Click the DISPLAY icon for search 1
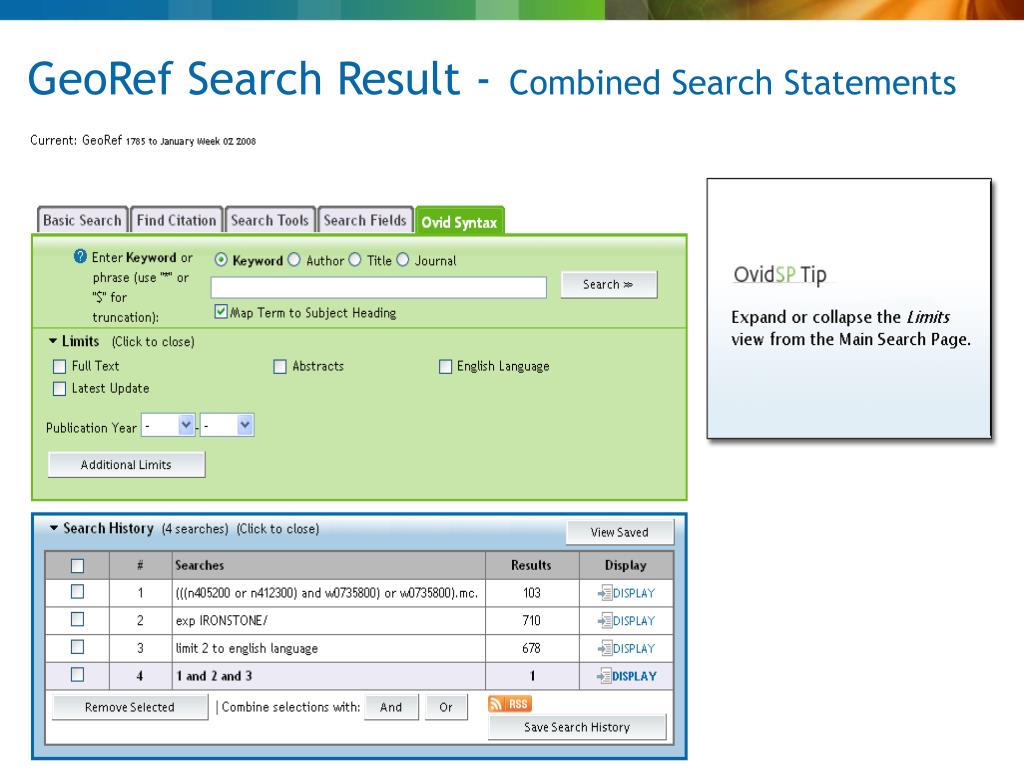This screenshot has height=768, width=1024. pyautogui.click(x=605, y=593)
